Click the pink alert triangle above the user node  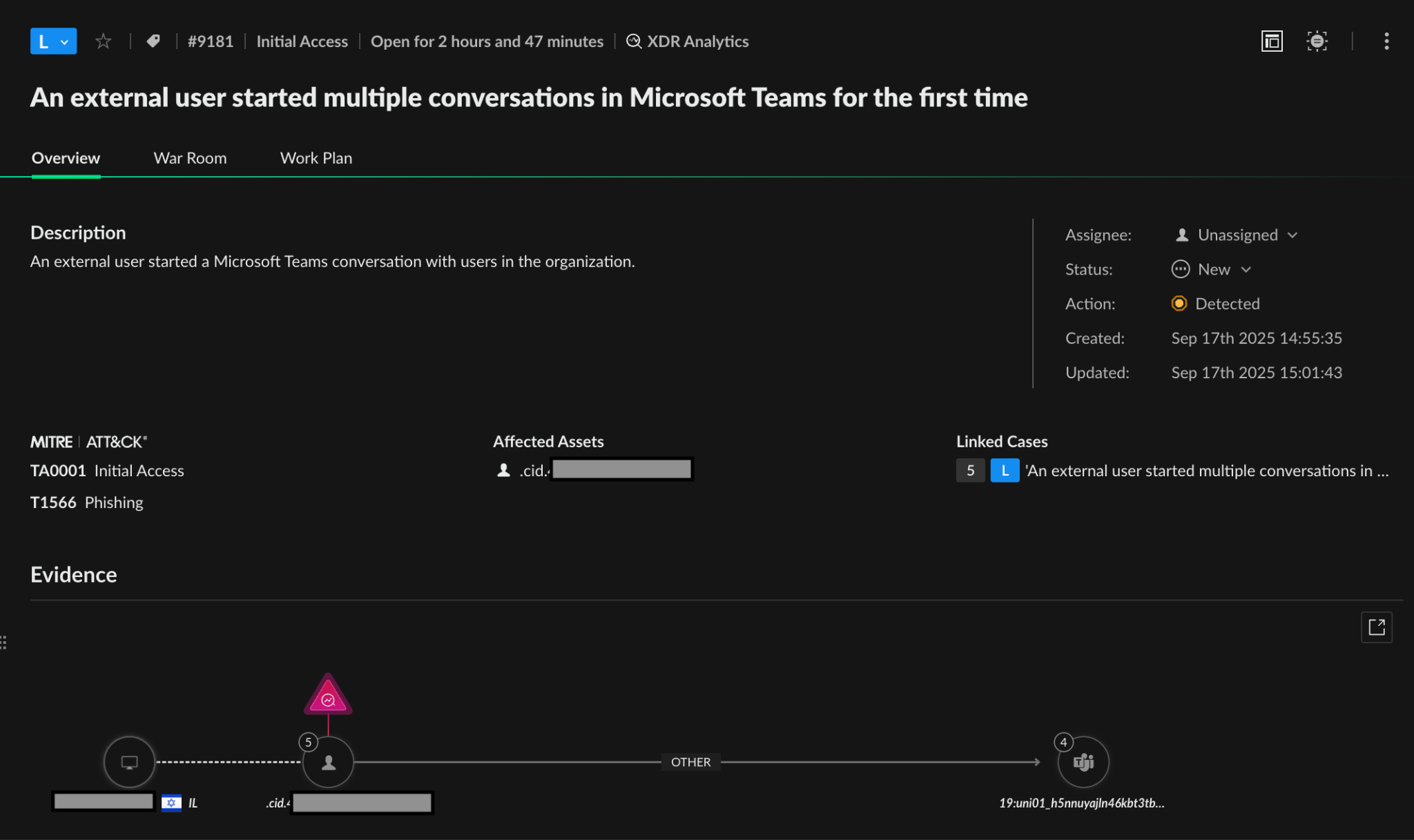327,699
